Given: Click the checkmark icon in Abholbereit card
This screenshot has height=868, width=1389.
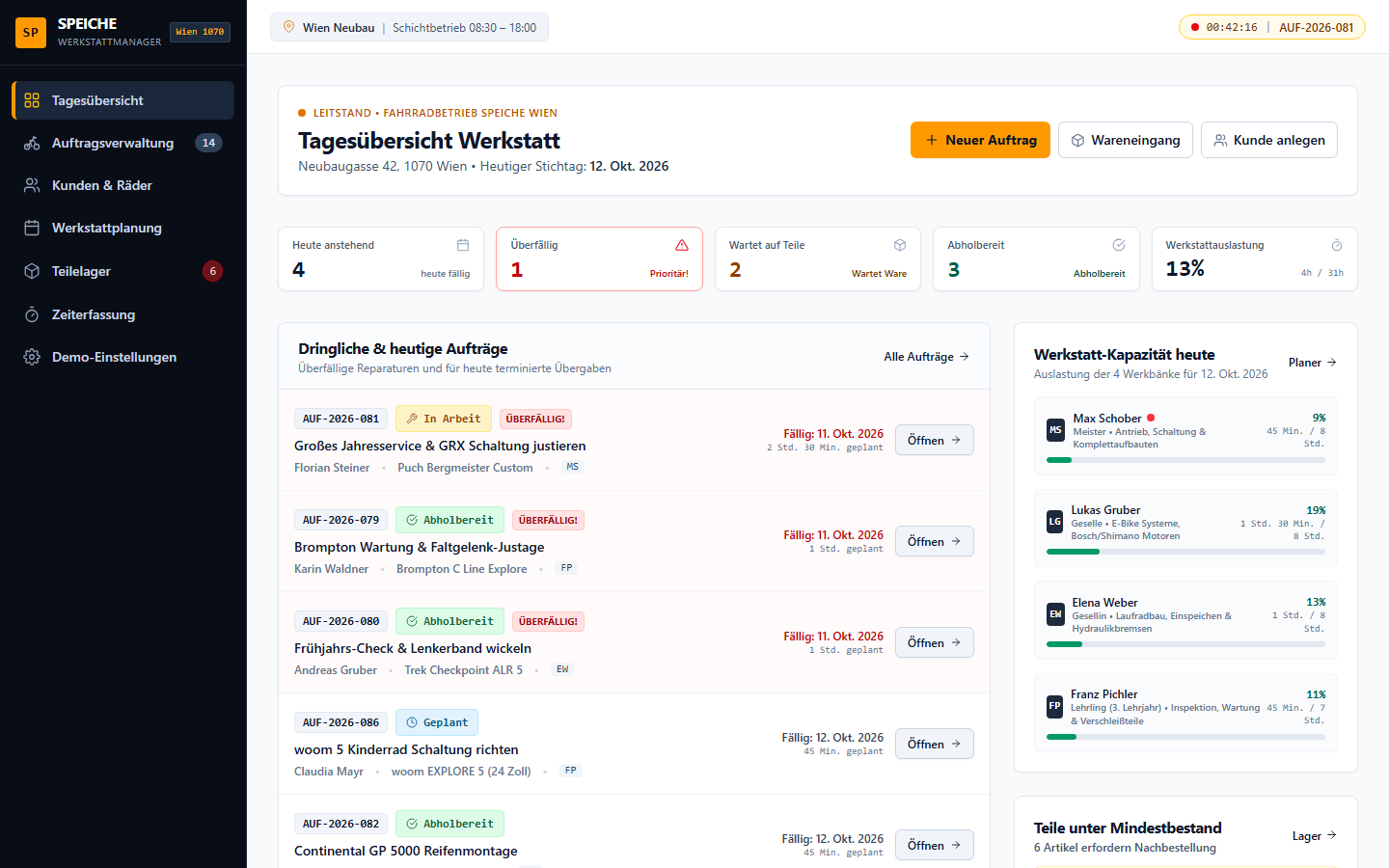Looking at the screenshot, I should click(x=1119, y=245).
